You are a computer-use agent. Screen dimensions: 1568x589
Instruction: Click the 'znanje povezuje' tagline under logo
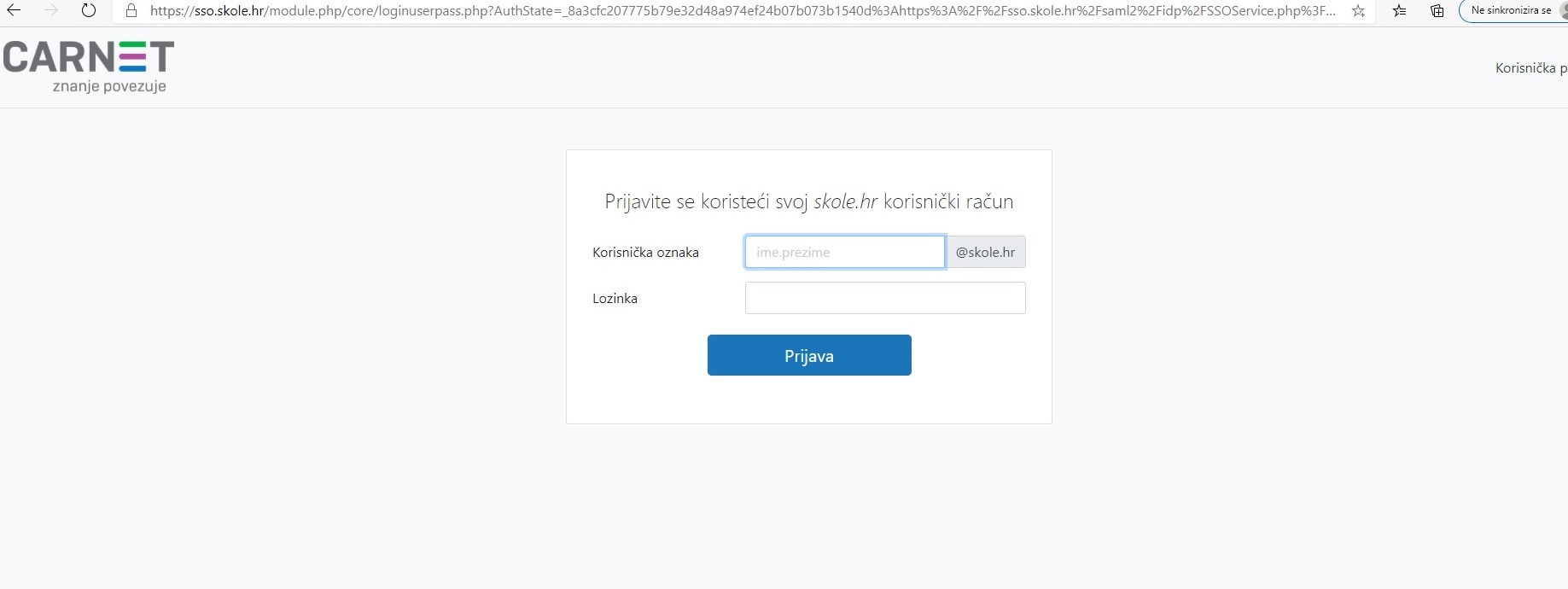(109, 86)
